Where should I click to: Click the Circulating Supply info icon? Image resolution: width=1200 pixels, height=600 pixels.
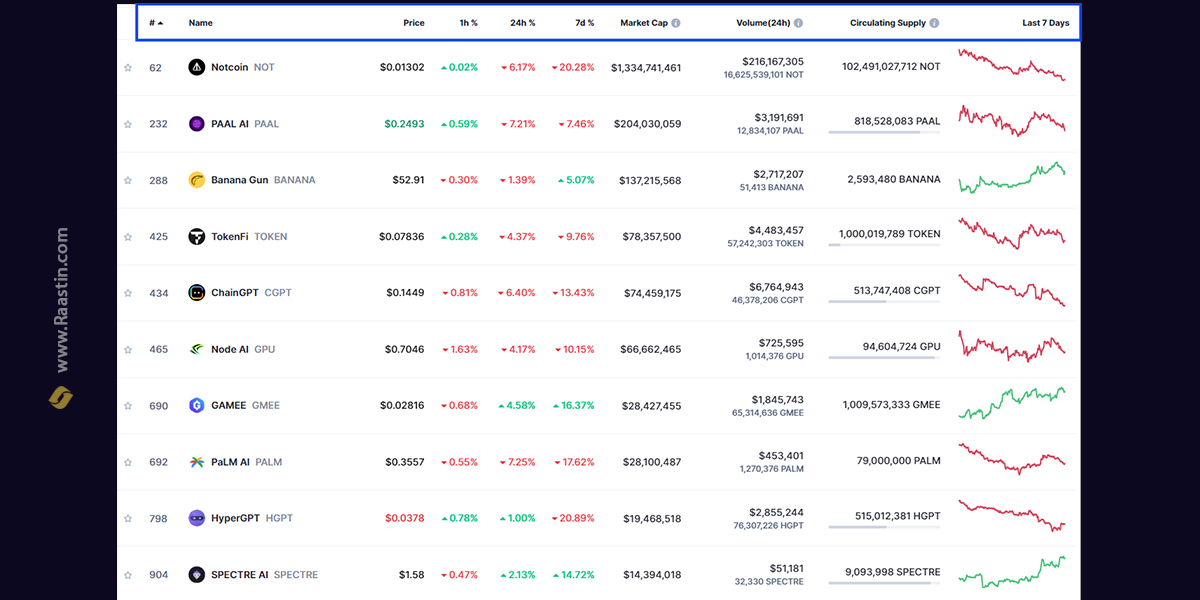934,23
